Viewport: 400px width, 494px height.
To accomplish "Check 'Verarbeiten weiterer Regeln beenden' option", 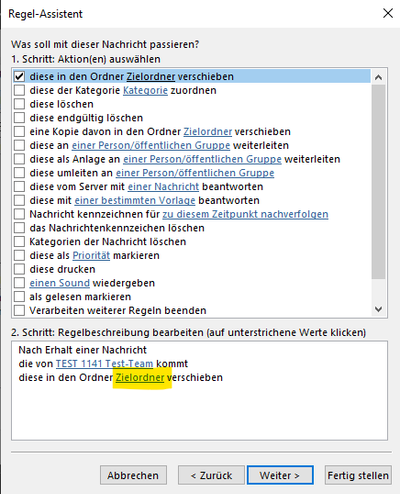I will tap(19, 310).
